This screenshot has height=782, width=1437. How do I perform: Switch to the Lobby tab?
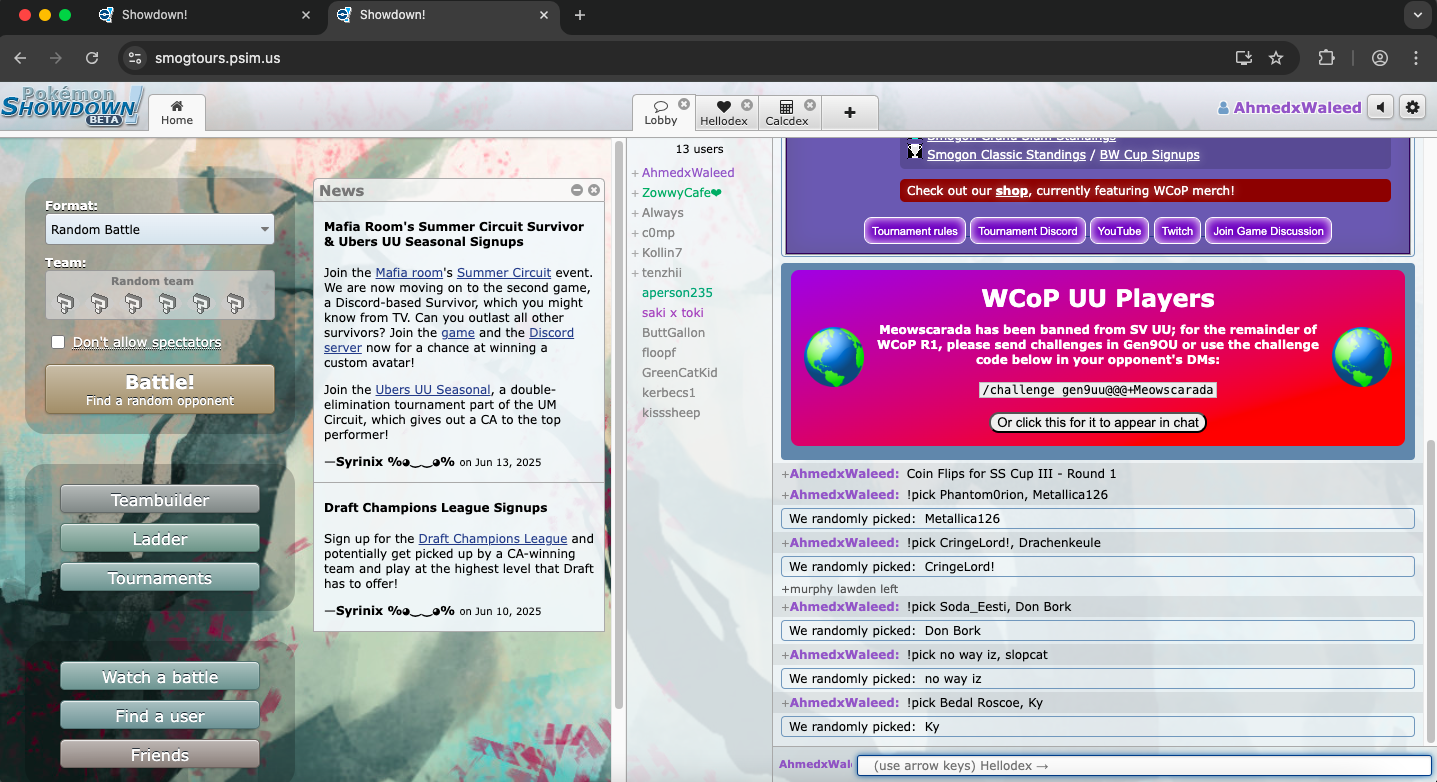660,112
